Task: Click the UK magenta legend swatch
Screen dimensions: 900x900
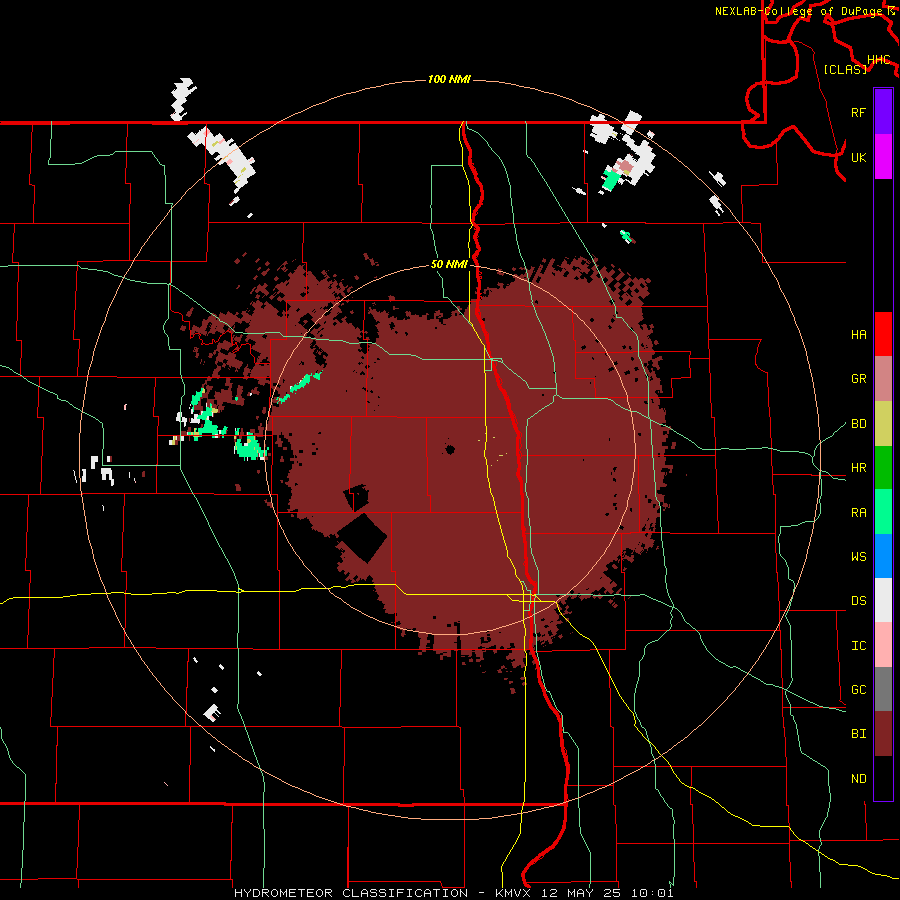Action: click(883, 157)
